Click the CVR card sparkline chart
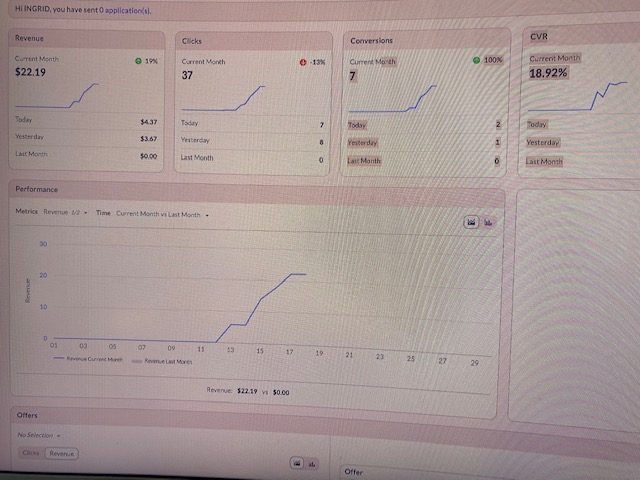This screenshot has width=640, height=480. (x=578, y=97)
